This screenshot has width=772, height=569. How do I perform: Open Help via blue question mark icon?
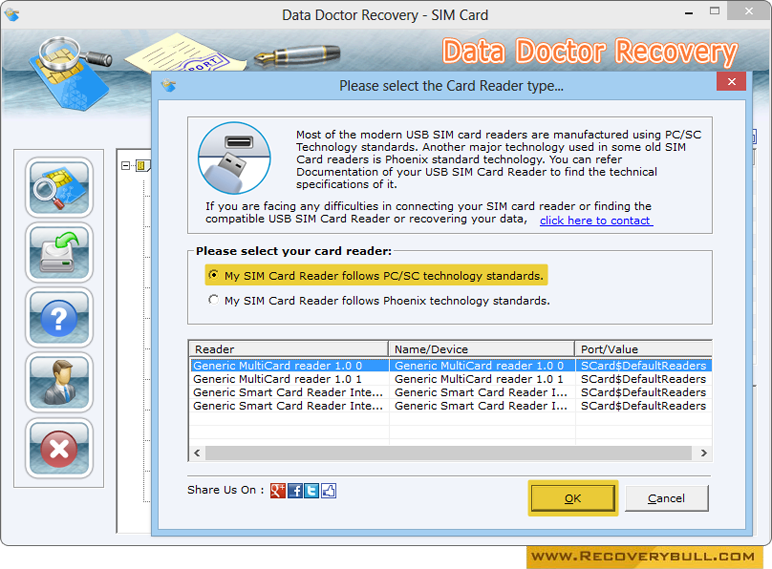pyautogui.click(x=59, y=317)
